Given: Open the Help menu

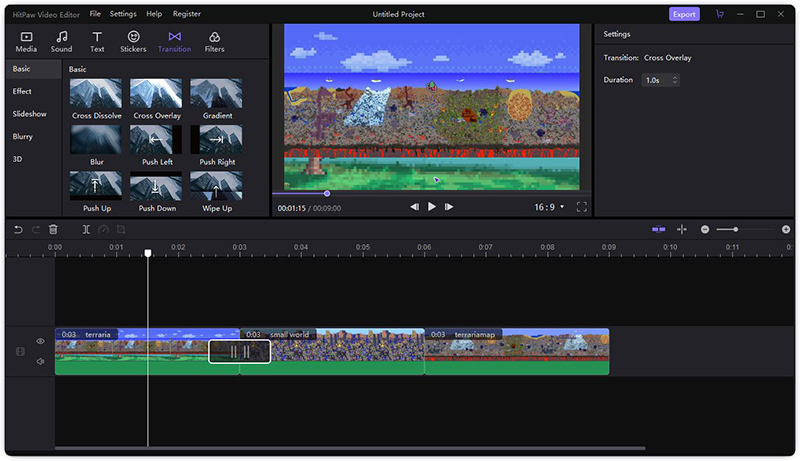Looking at the screenshot, I should point(154,14).
